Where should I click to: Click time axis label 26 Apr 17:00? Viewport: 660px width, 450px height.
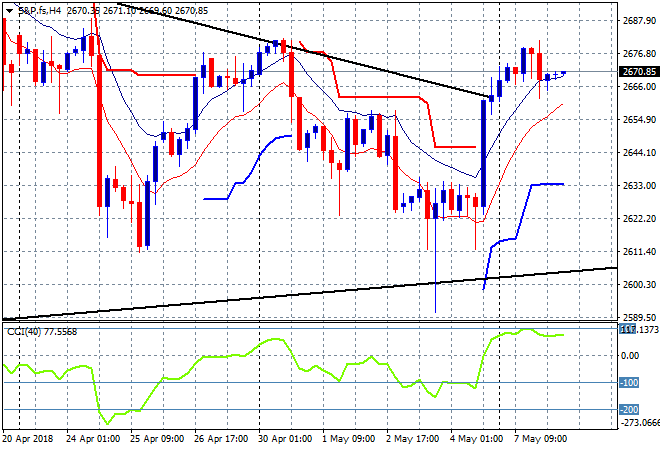point(221,439)
